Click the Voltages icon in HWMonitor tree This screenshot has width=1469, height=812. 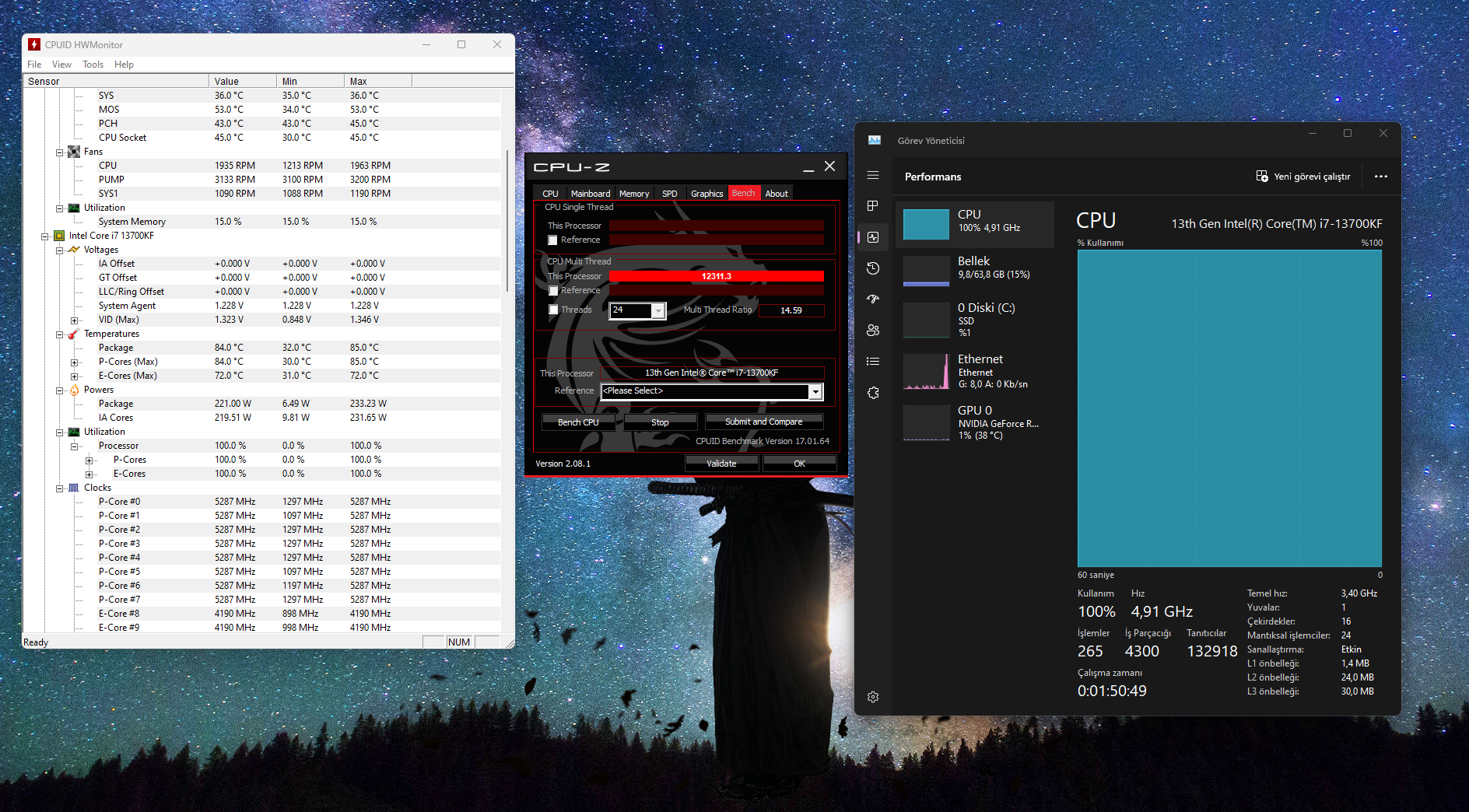[x=74, y=250]
